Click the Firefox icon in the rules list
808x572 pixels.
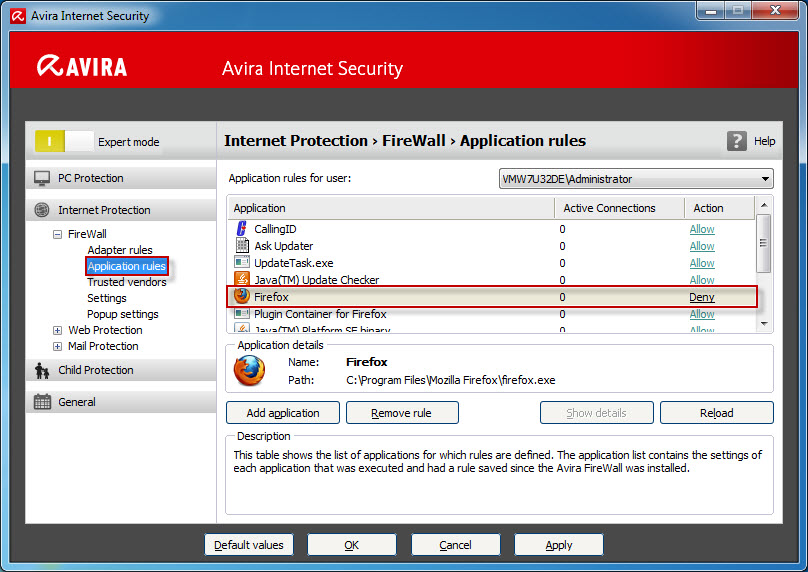coord(242,296)
